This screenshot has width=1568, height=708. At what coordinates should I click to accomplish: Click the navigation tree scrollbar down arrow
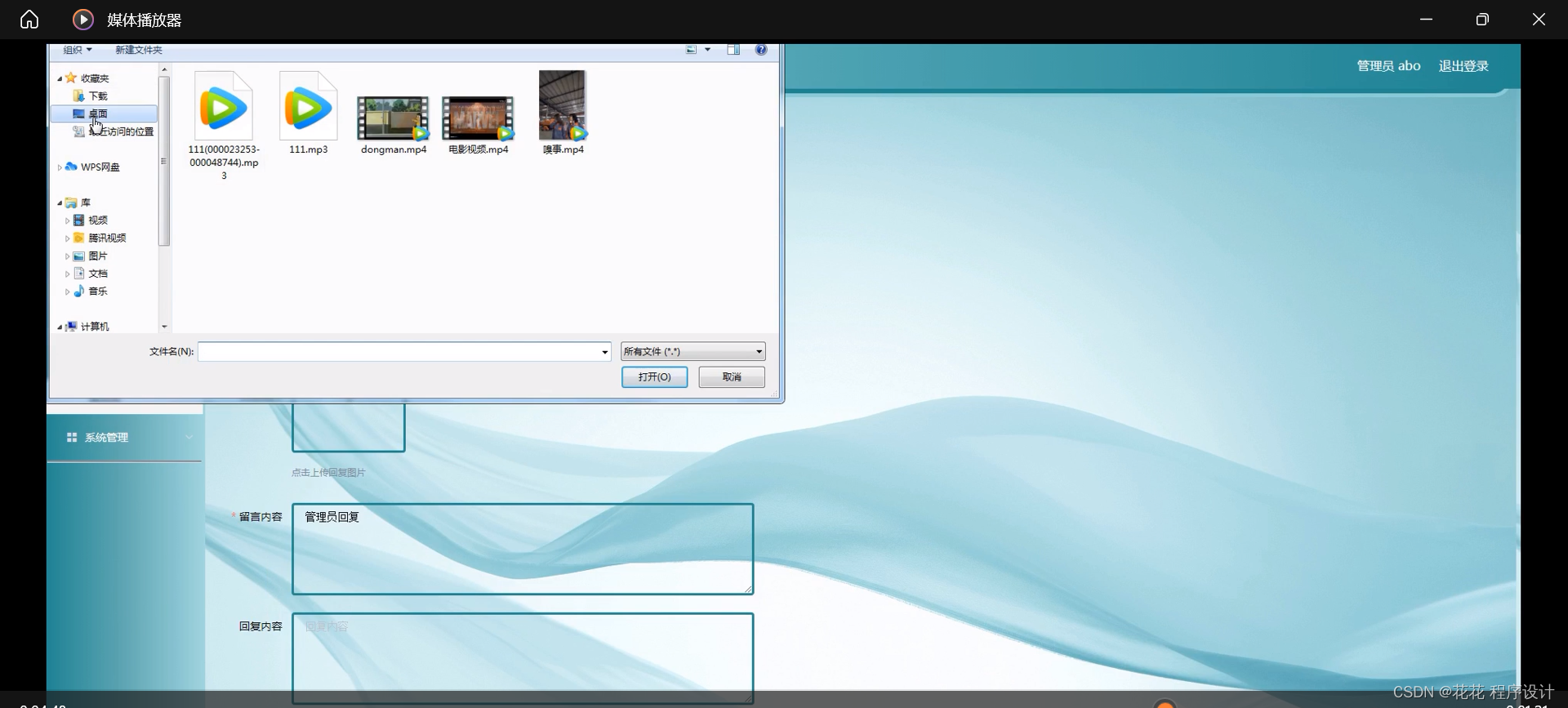pos(164,327)
